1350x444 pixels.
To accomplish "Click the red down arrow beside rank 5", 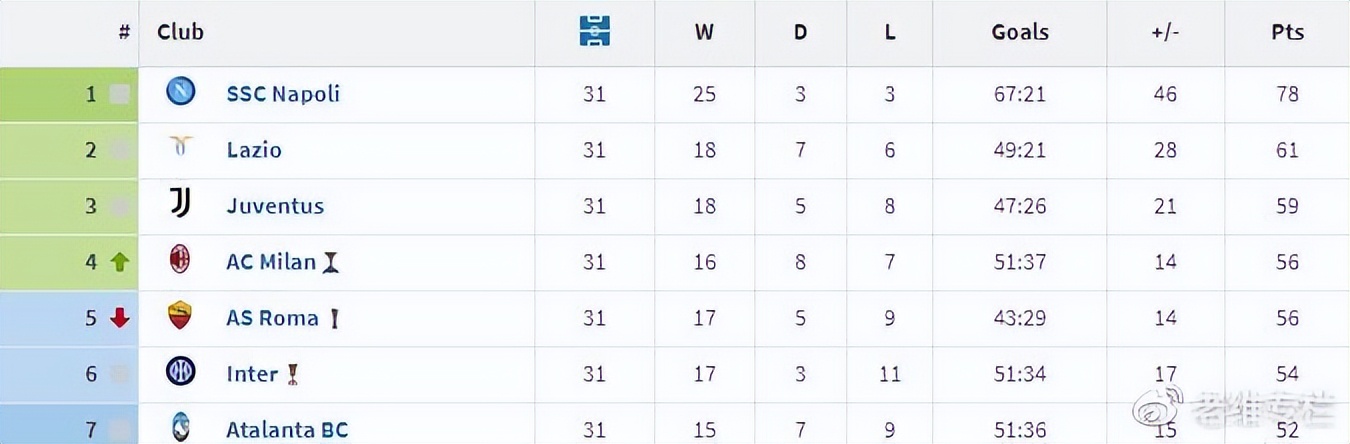I will (120, 318).
